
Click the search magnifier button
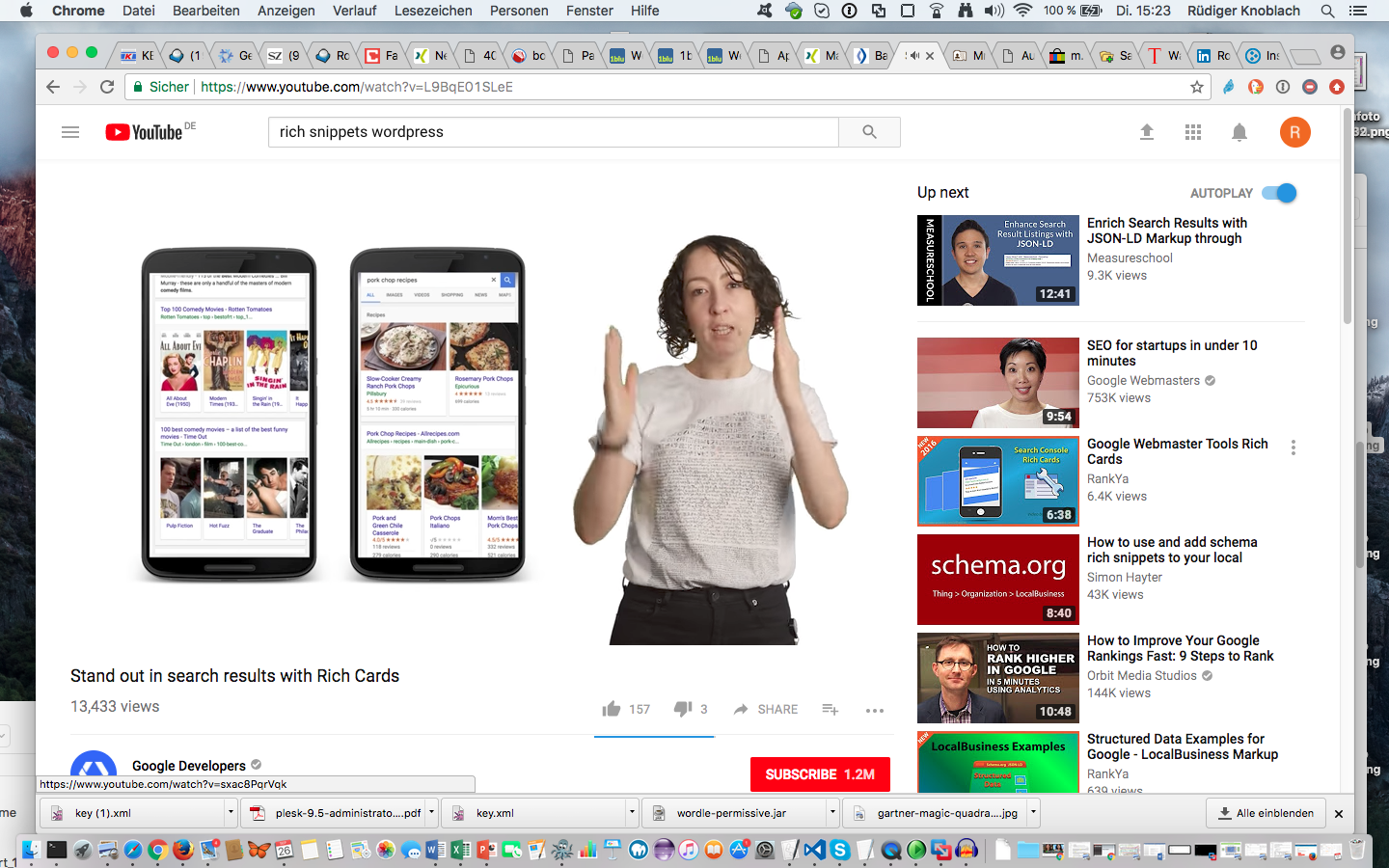click(869, 132)
